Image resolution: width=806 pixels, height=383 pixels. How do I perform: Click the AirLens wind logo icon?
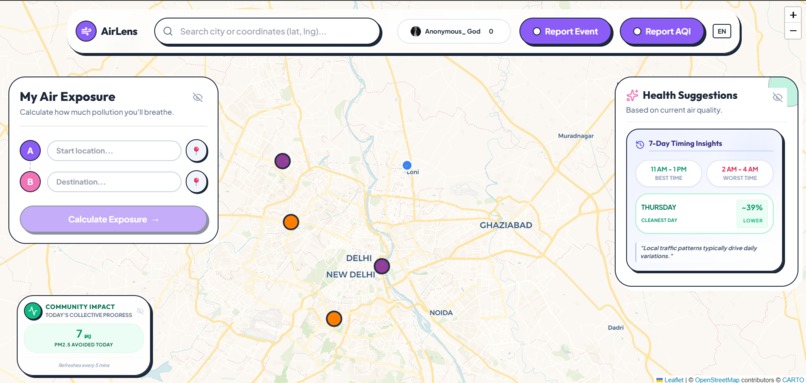tap(86, 31)
